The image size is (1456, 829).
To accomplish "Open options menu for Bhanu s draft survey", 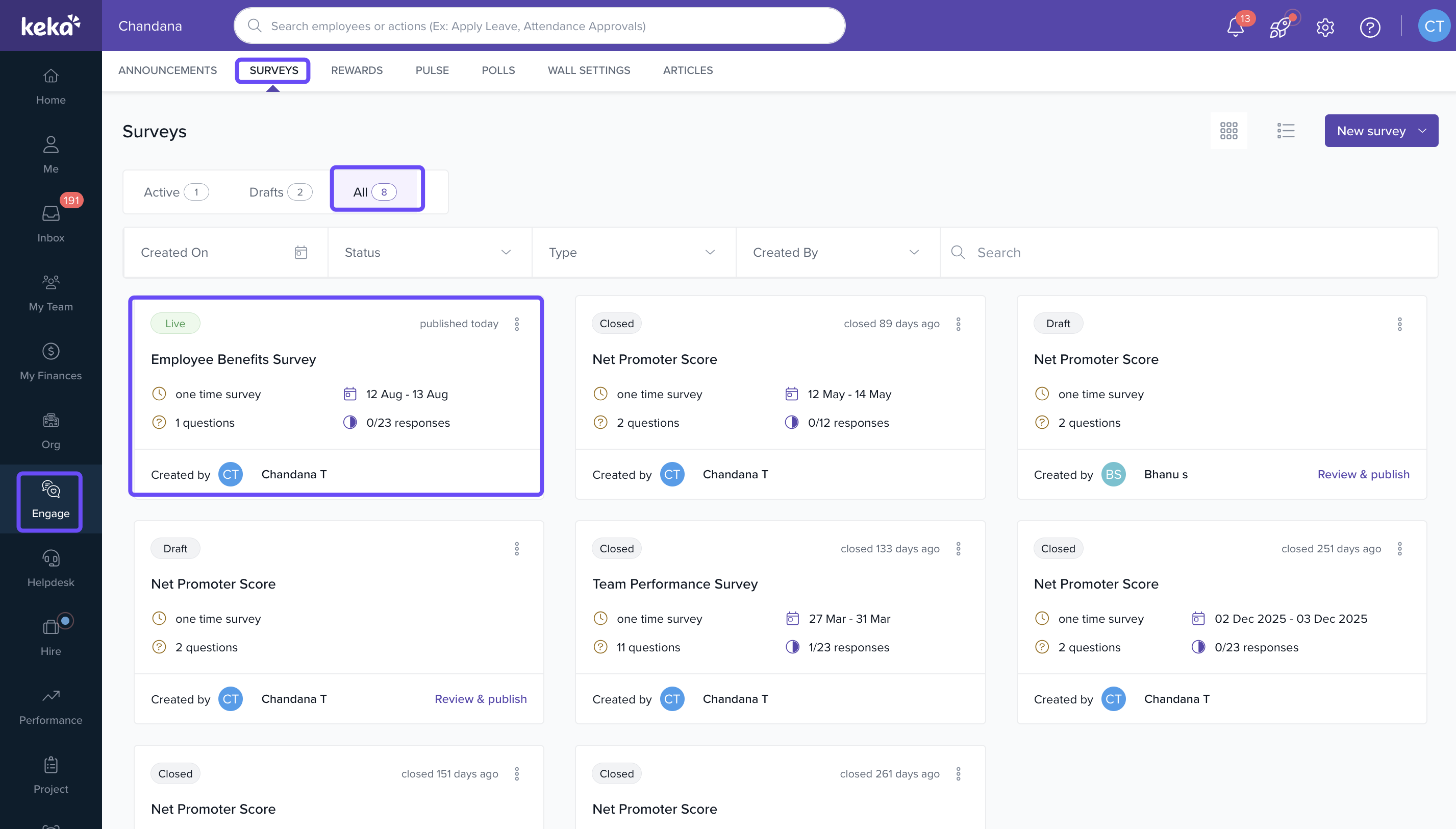I will pos(1400,324).
